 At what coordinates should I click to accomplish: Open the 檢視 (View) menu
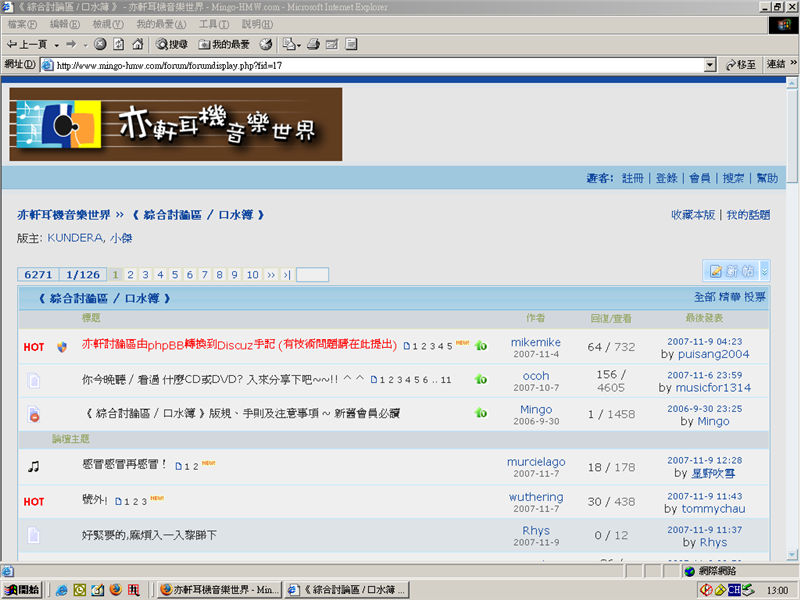point(102,23)
